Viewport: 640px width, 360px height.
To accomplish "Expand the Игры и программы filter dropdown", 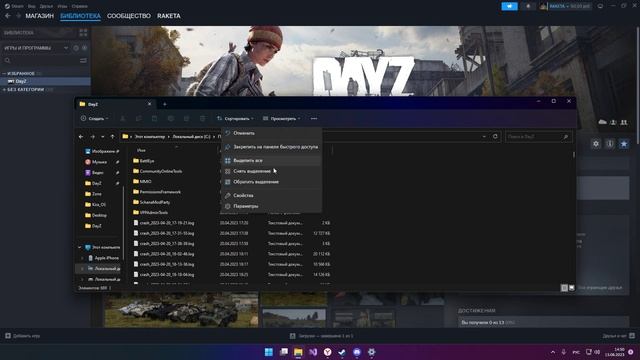I will coord(66,48).
